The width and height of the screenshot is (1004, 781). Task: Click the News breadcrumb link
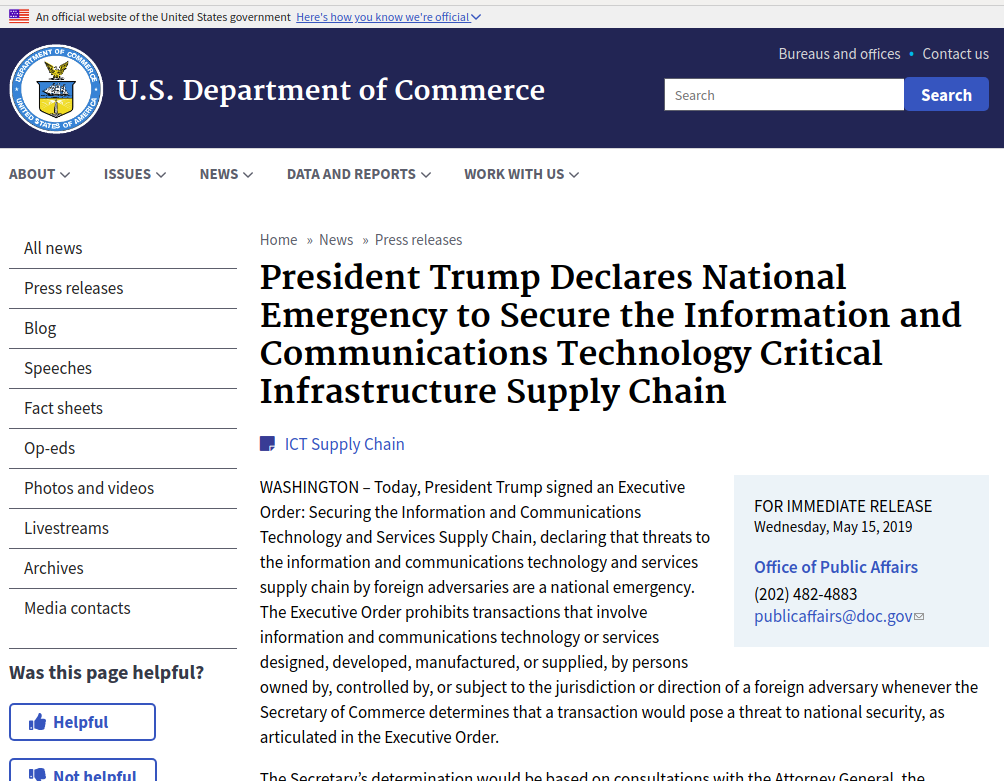click(336, 240)
